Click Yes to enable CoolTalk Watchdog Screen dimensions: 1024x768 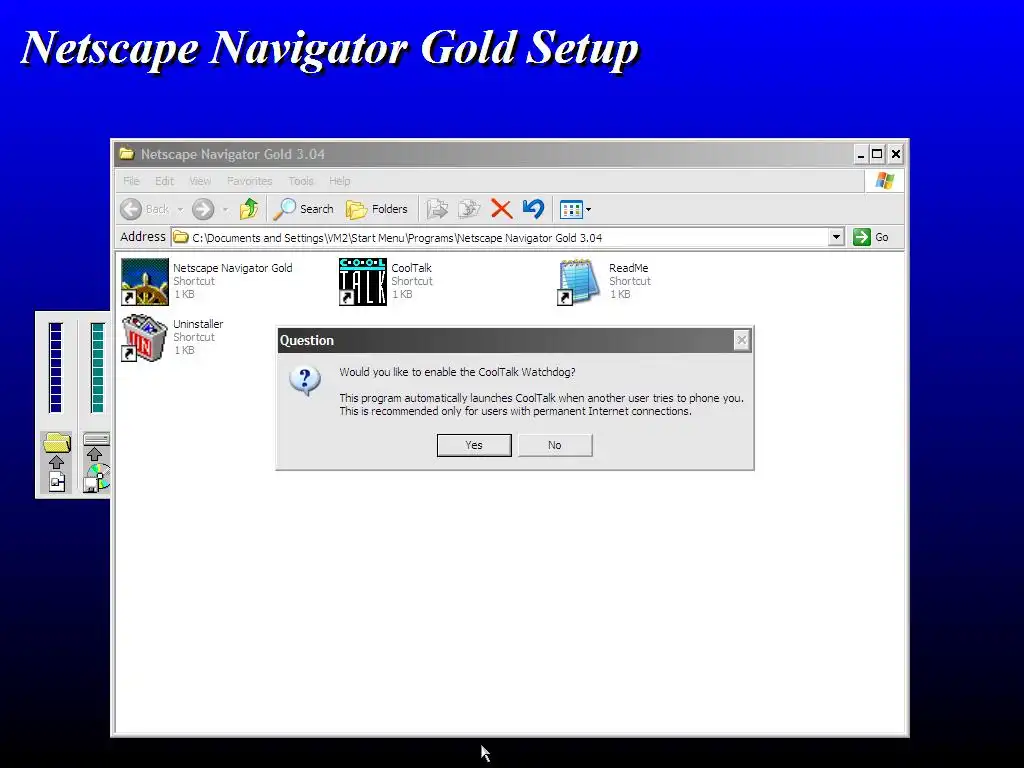coord(474,445)
